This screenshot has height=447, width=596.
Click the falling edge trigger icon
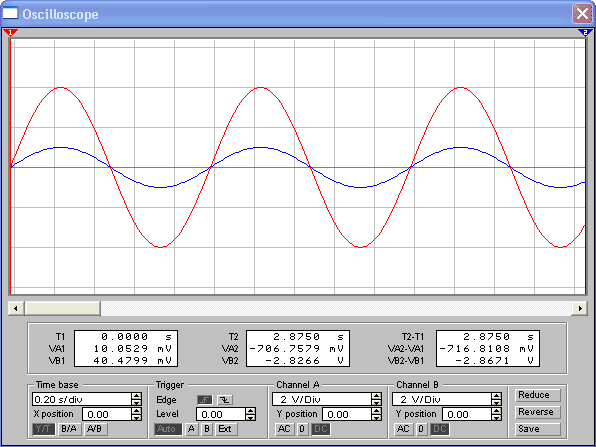225,399
